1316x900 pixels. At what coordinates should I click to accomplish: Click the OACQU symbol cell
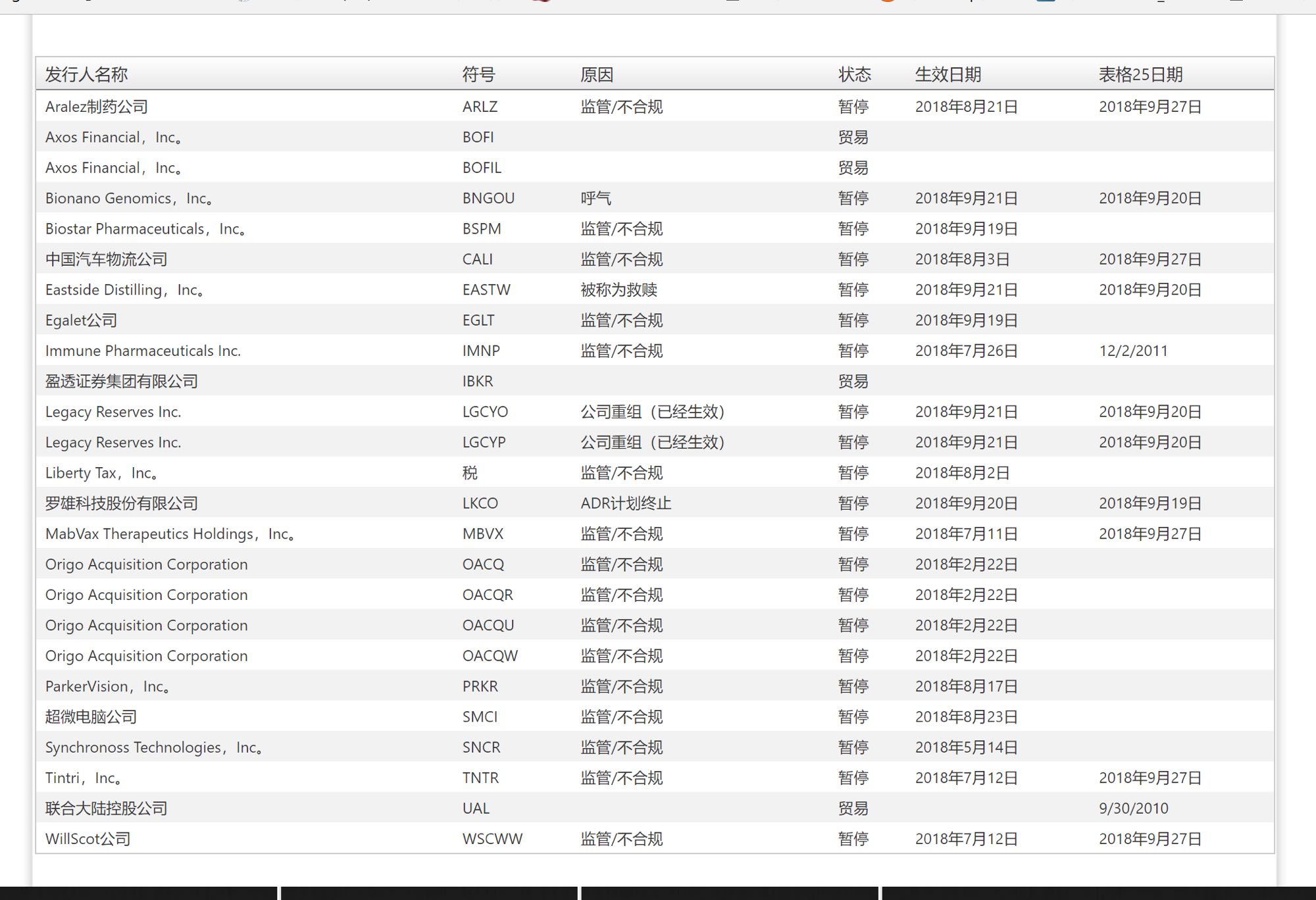coord(488,626)
